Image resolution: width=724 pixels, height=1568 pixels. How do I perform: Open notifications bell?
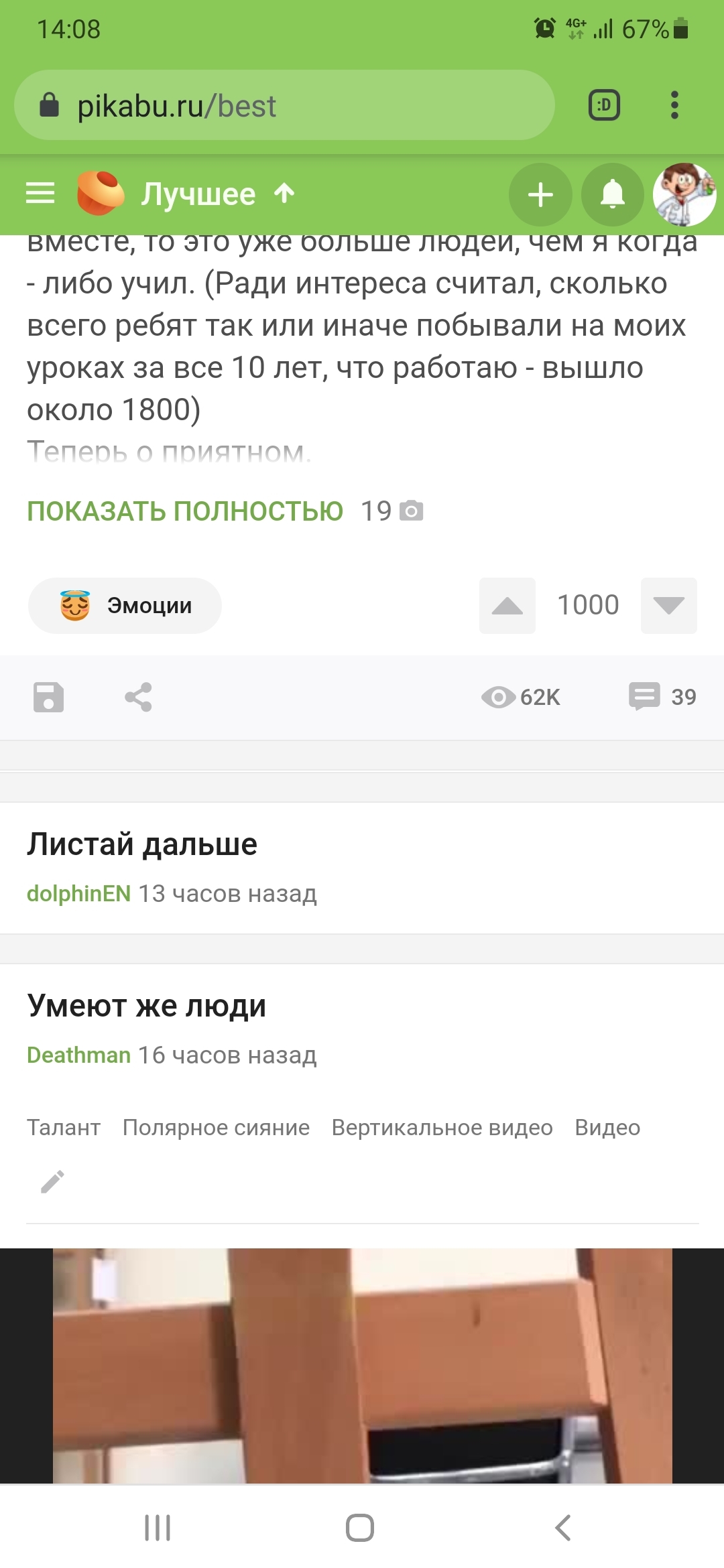click(612, 195)
